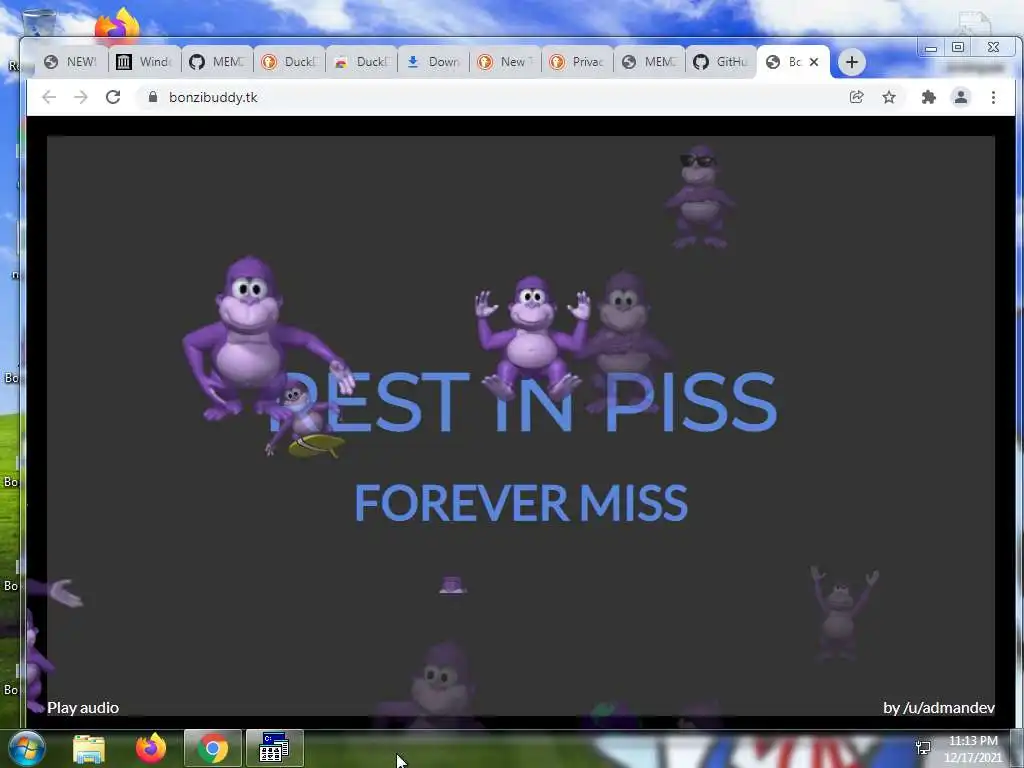1024x768 pixels.
Task: Click the REST IN PISS heading
Action: tap(523, 402)
